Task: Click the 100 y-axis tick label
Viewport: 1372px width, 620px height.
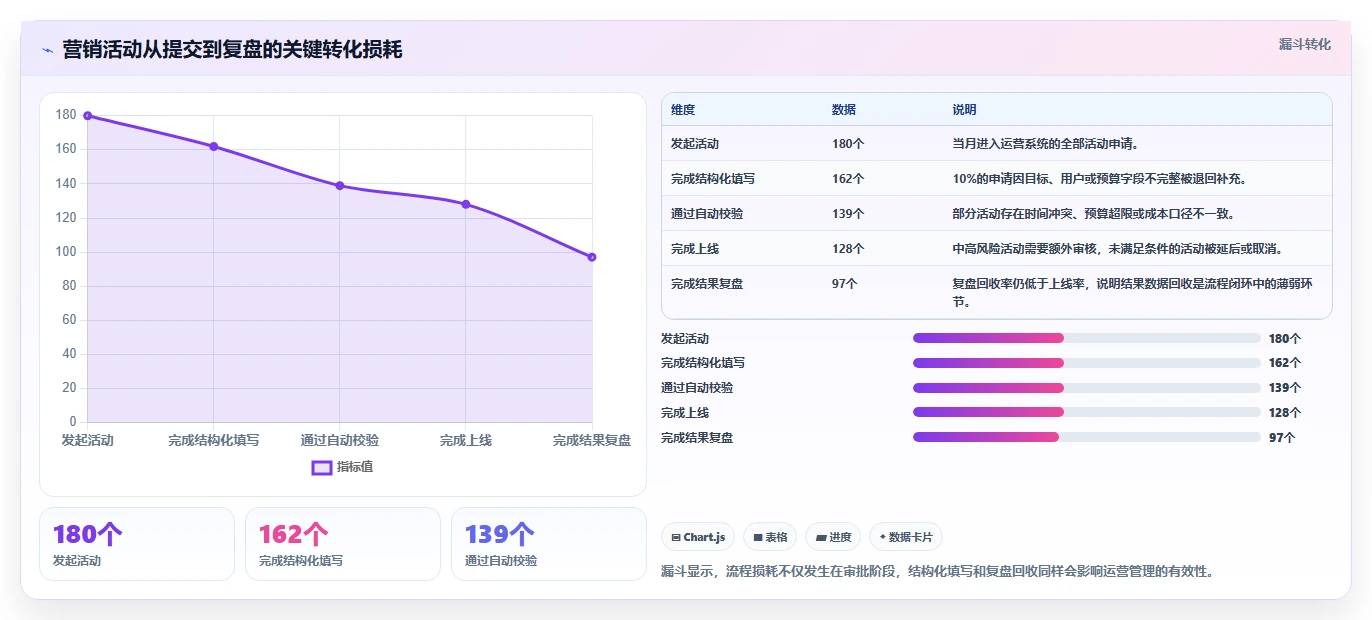Action: pyautogui.click(x=66, y=252)
